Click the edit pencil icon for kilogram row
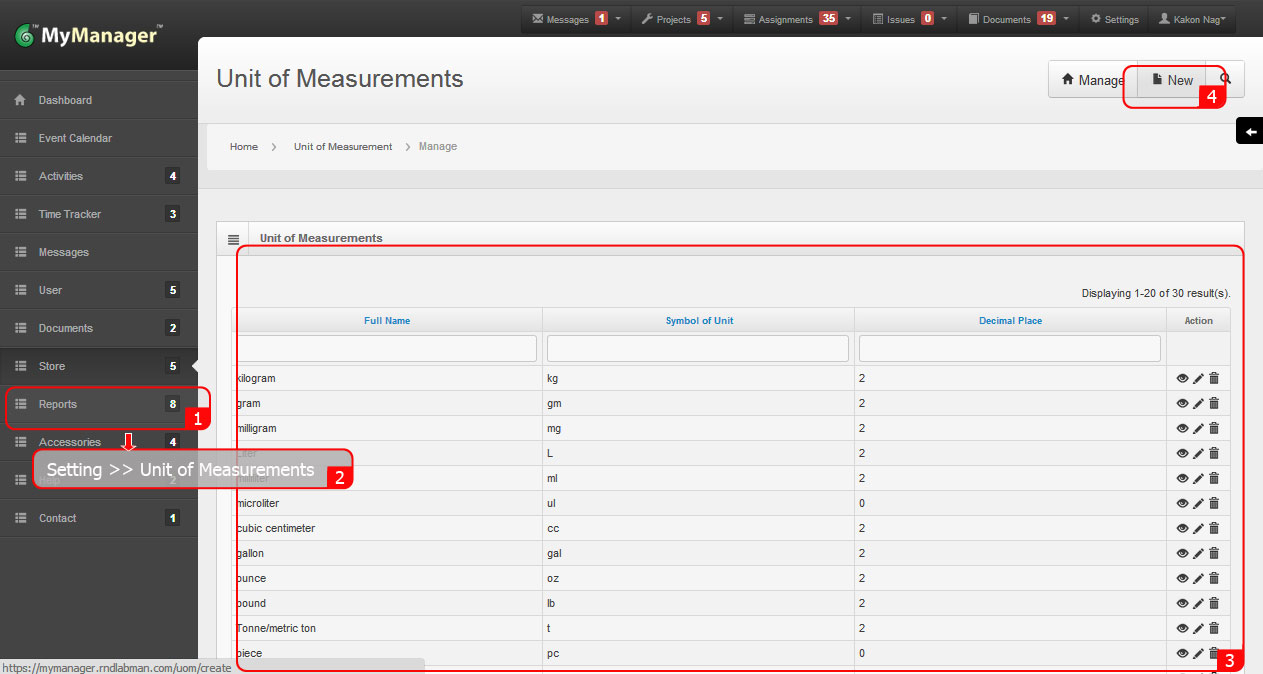Screen dimensions: 1263x674 coord(1198,378)
